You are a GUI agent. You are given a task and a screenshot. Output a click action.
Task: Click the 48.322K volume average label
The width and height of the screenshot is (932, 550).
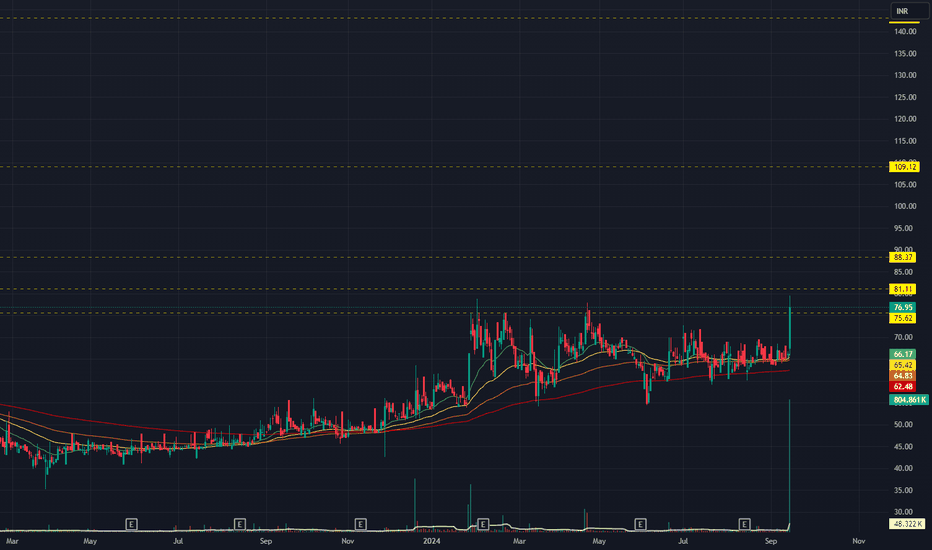click(x=907, y=524)
